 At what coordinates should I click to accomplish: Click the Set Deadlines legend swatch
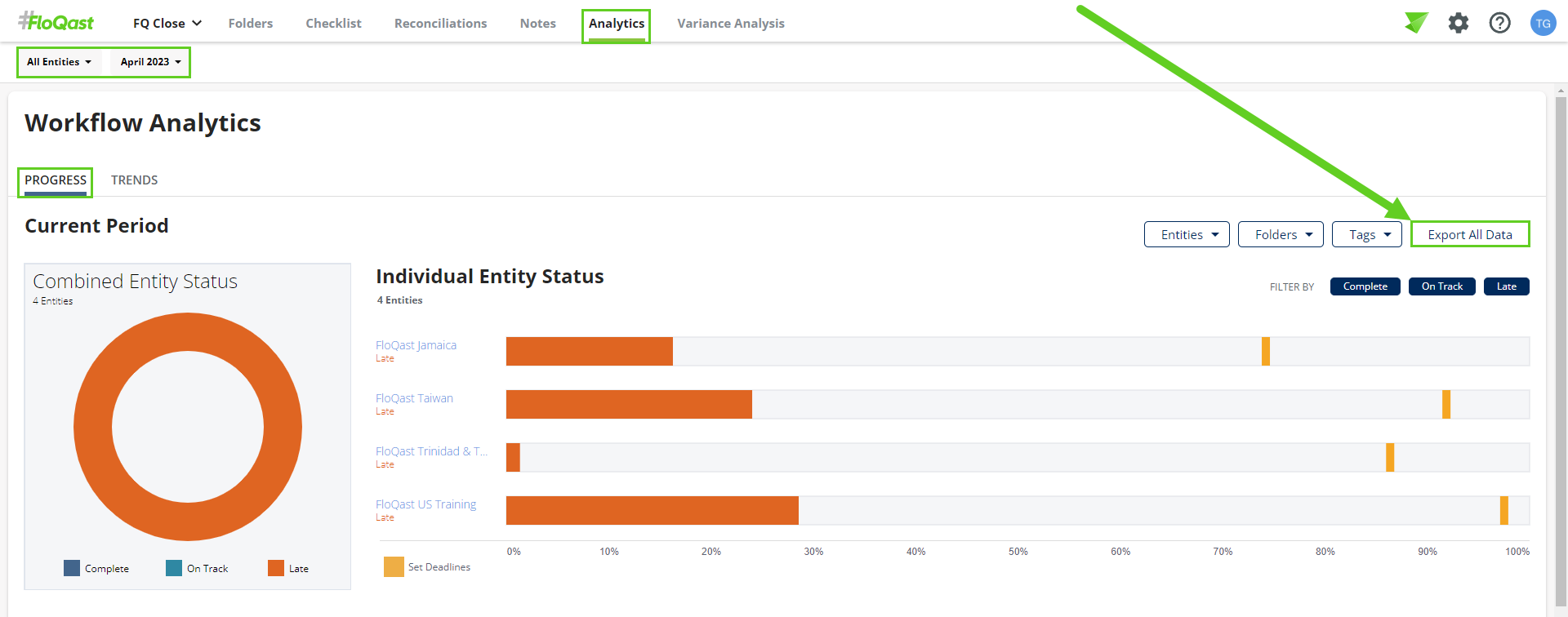pyautogui.click(x=394, y=566)
